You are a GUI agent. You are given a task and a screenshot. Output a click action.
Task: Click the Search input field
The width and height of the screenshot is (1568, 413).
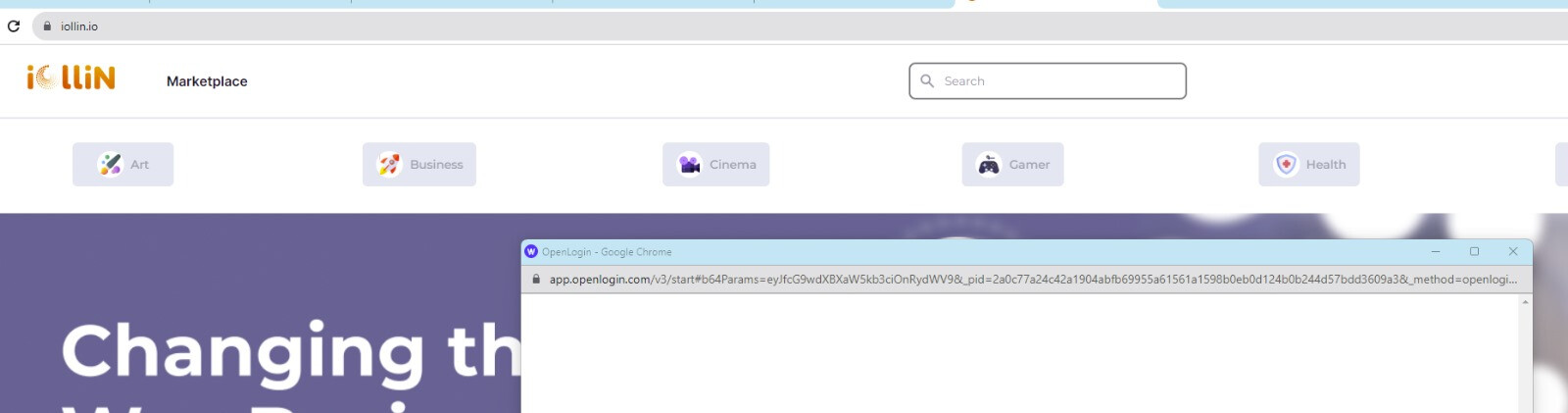[1048, 81]
